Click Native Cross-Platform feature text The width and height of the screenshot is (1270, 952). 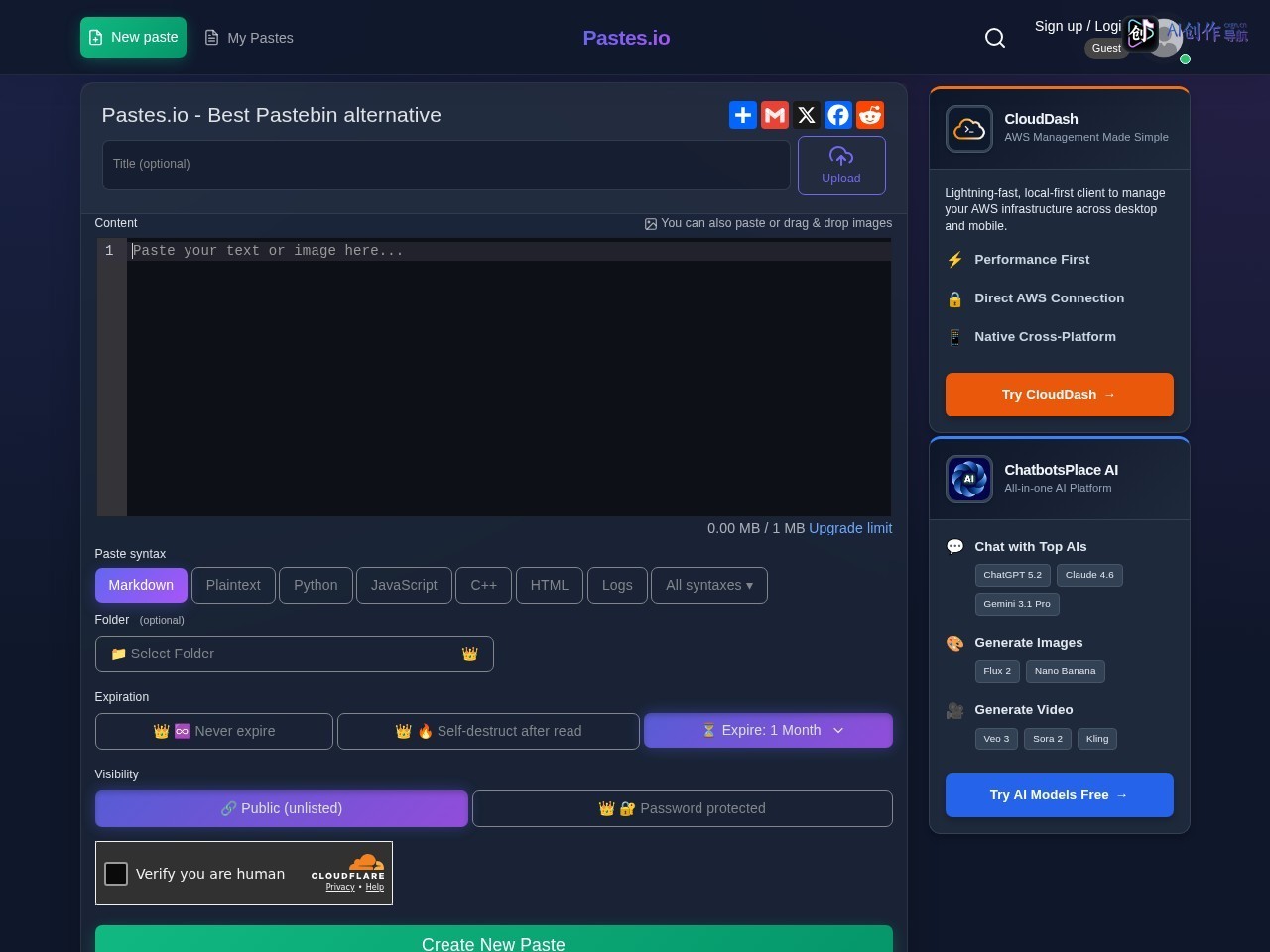click(1045, 337)
